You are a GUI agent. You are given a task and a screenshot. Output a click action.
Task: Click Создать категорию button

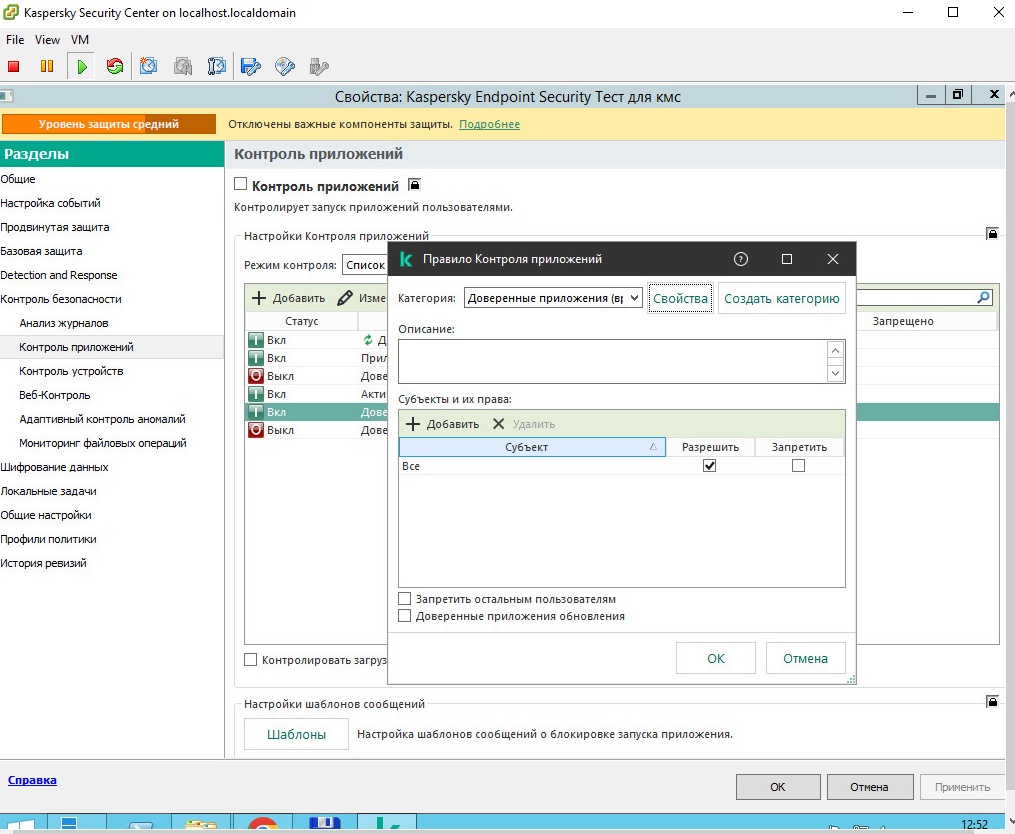[x=781, y=298]
